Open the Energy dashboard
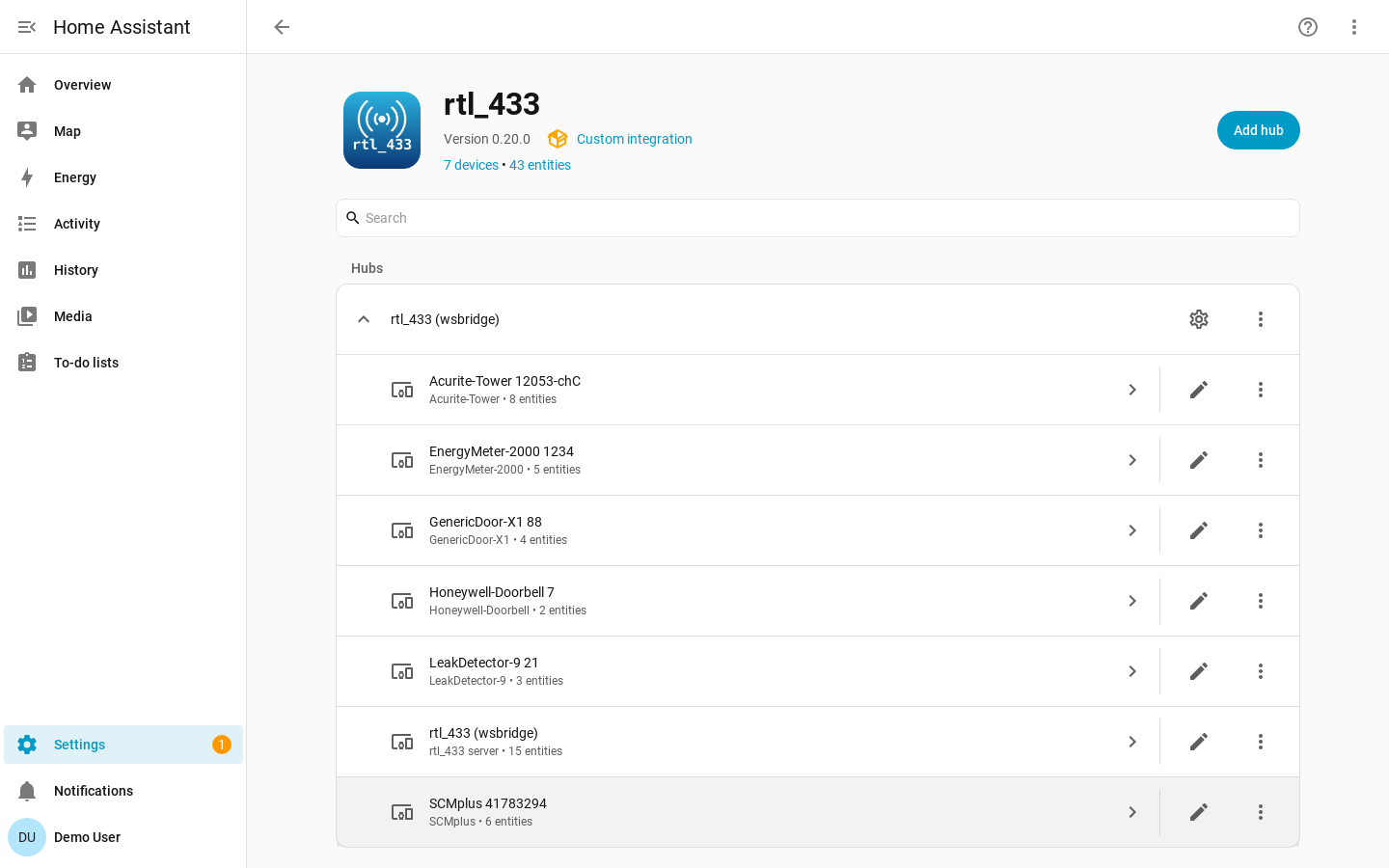Viewport: 1389px width, 868px height. (123, 177)
